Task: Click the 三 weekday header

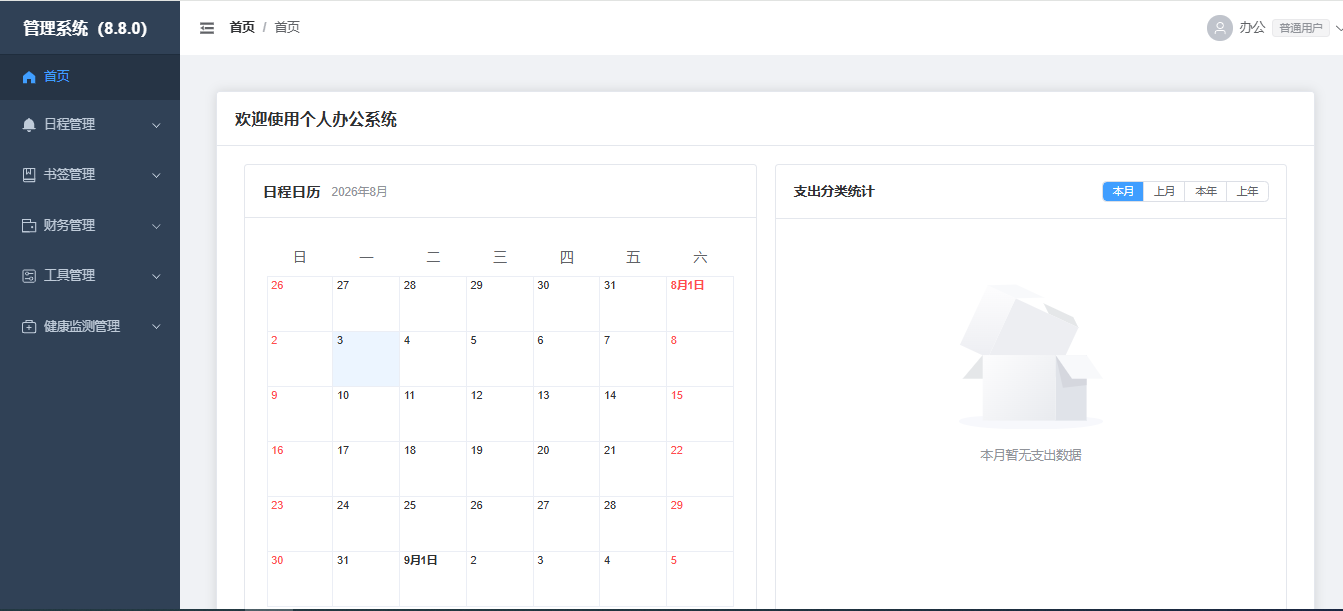Action: [500, 258]
